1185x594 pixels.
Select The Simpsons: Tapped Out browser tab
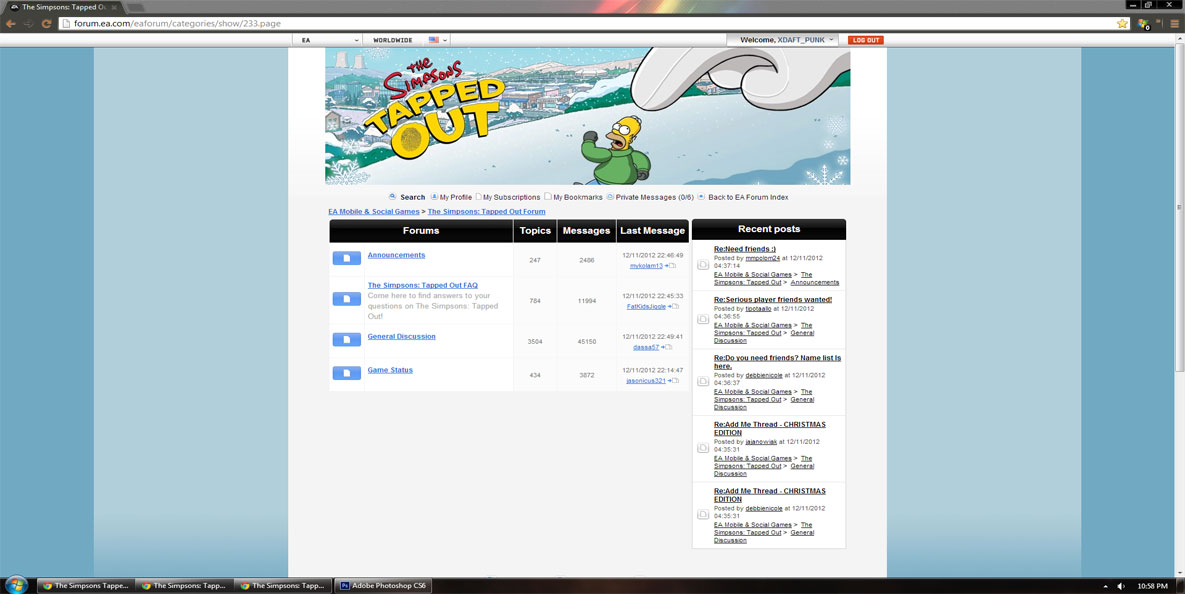[x=63, y=7]
